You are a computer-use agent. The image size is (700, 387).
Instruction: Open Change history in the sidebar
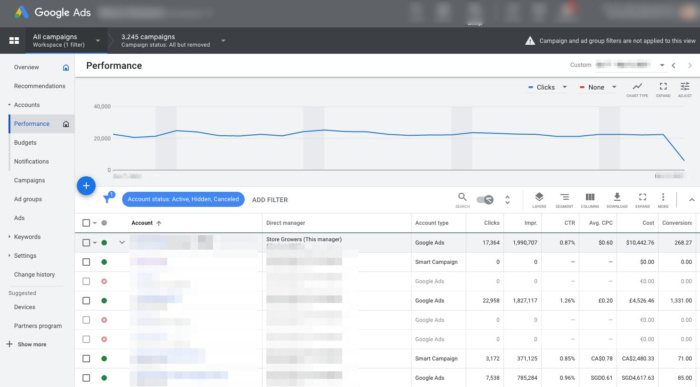[x=34, y=275]
